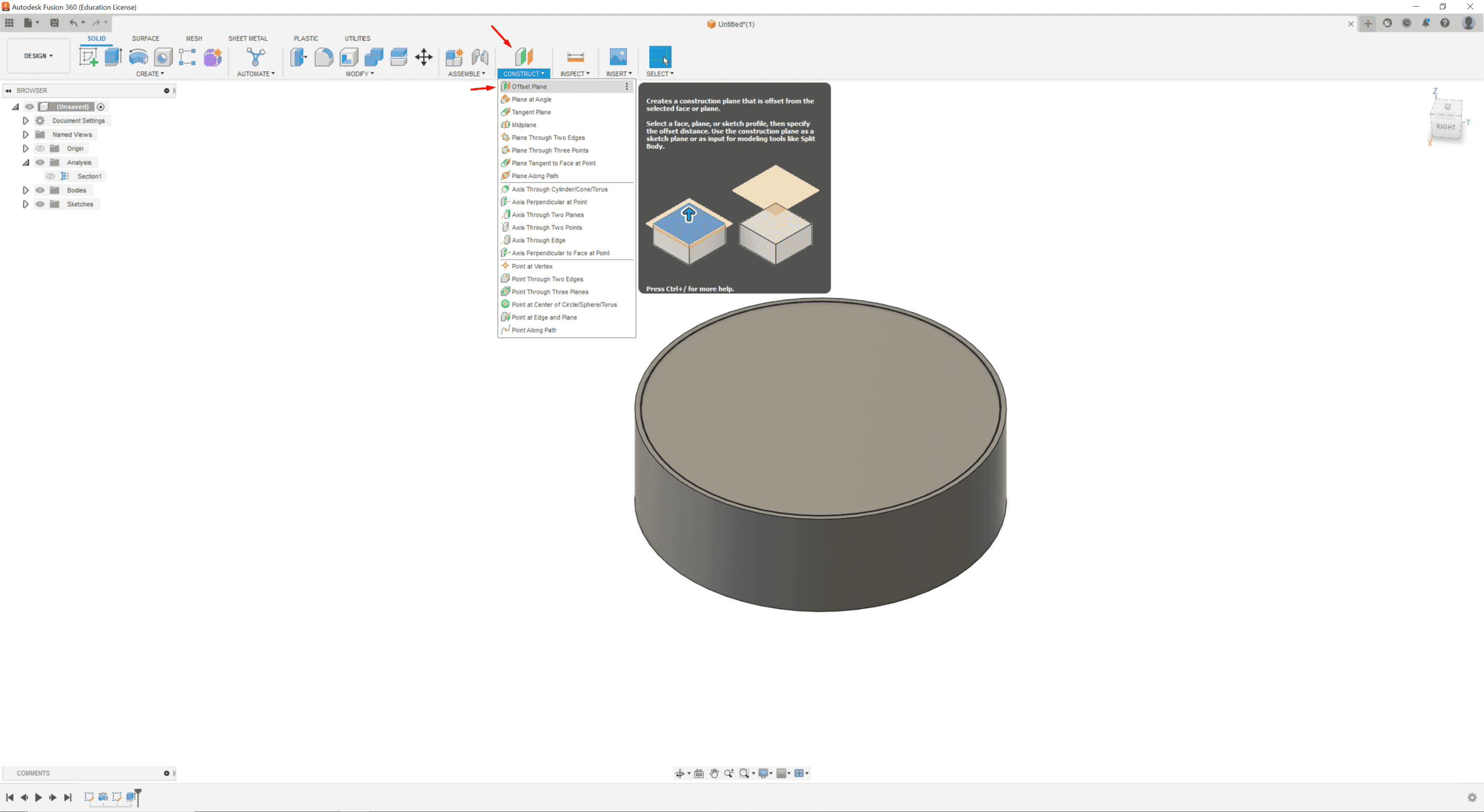Select the Press Pull tool icon
This screenshot has width=1484, height=812.
coord(298,57)
